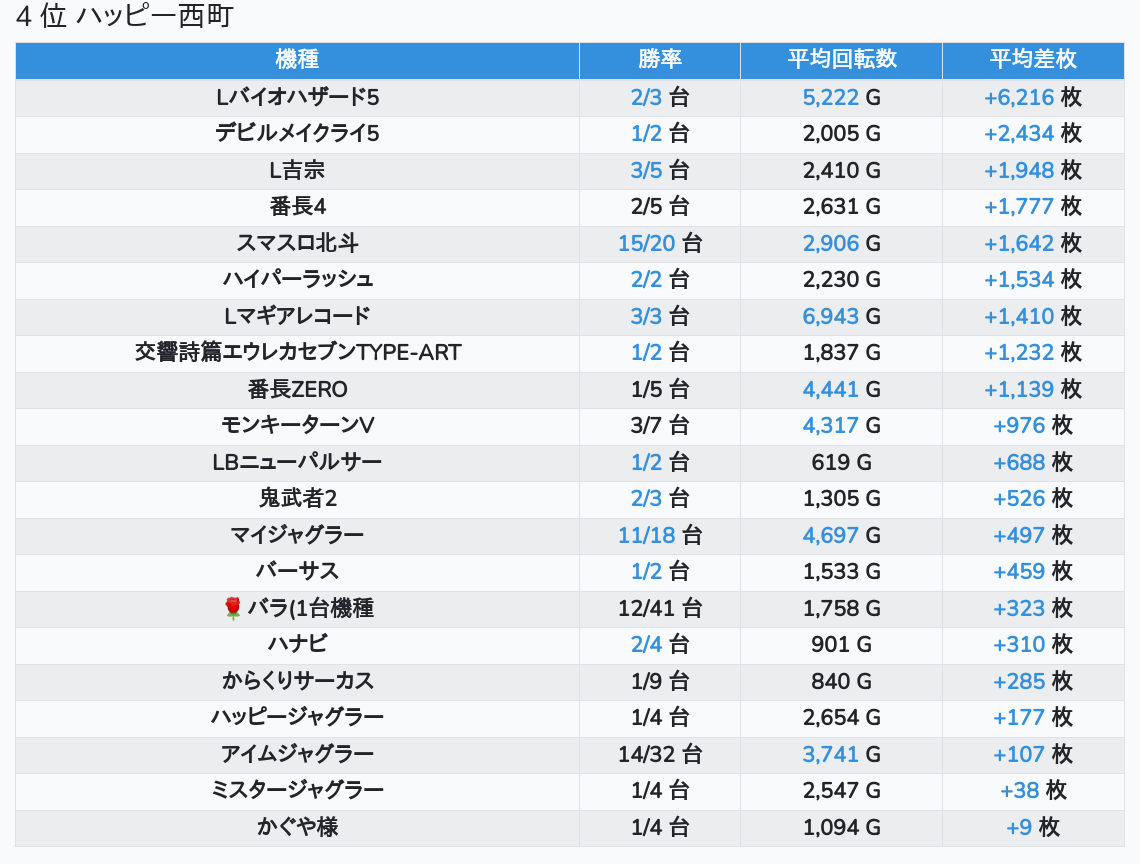Screen dimensions: 1140x864
Task: Click the +1,534 枚 difference value
Action: click(1032, 279)
